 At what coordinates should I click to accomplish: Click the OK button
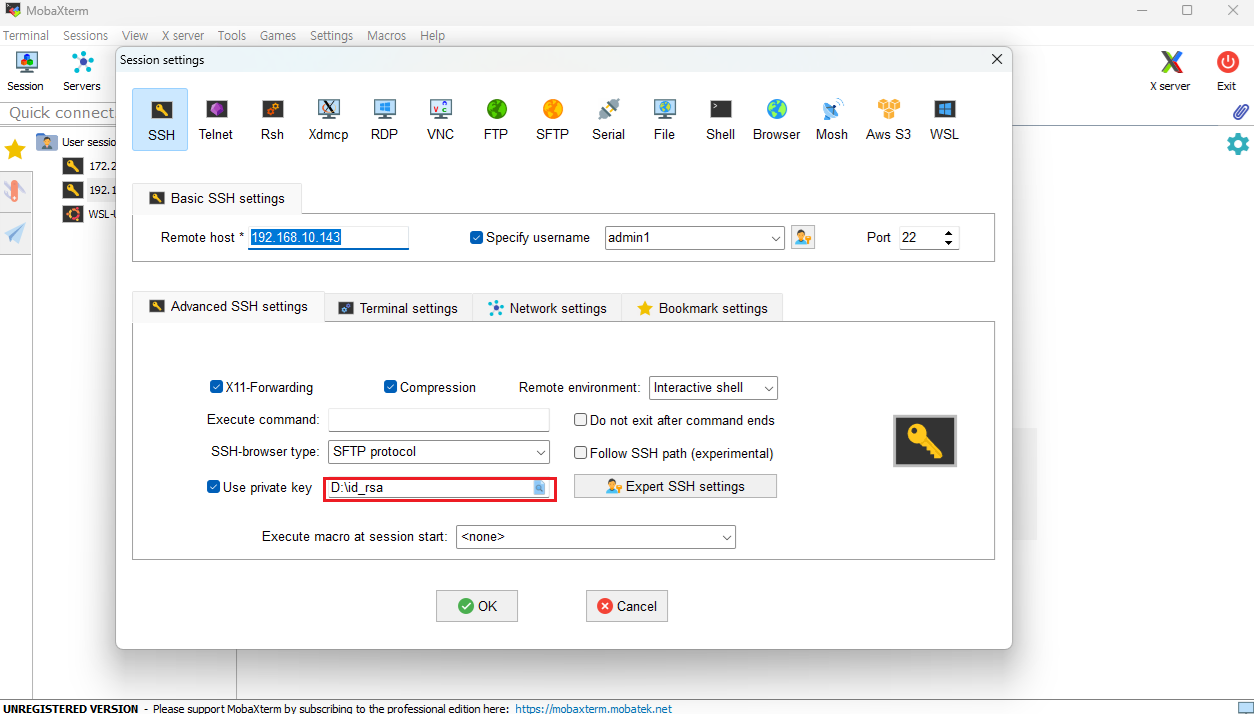pos(477,606)
